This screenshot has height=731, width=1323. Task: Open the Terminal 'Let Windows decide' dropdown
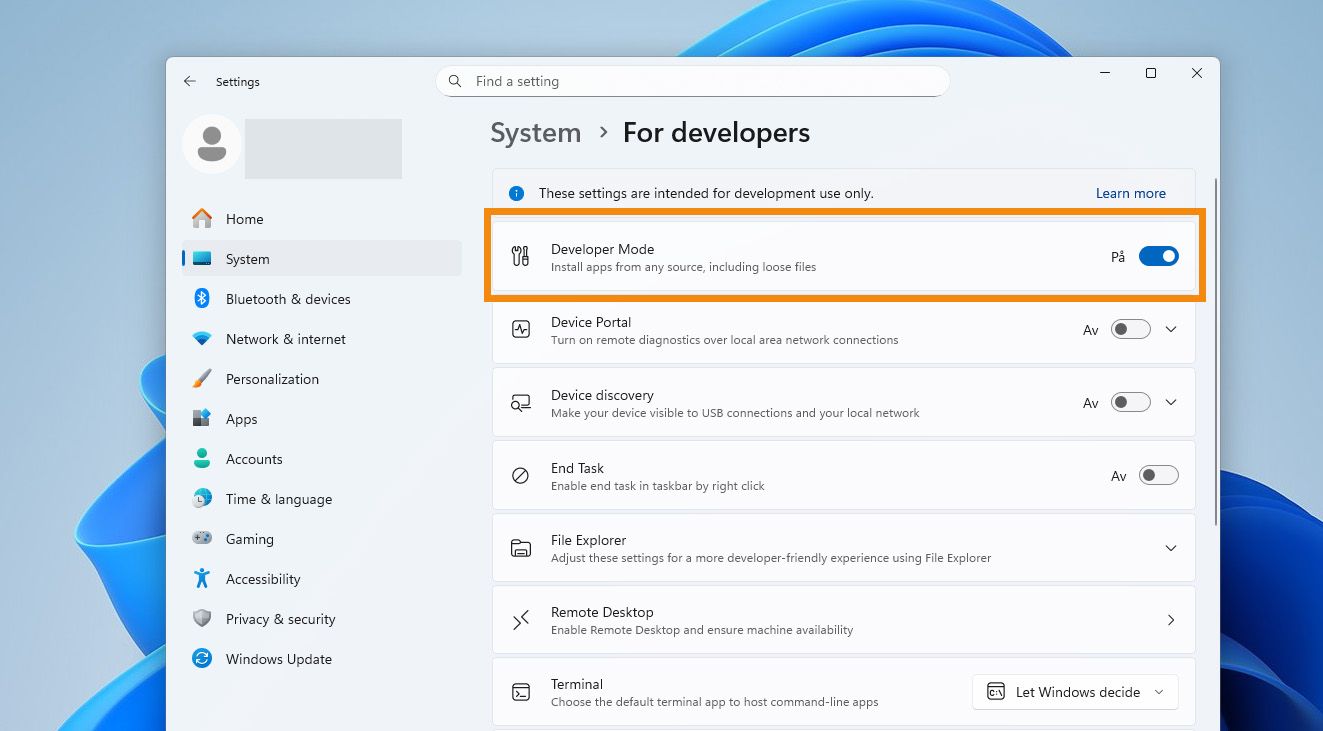click(x=1075, y=692)
